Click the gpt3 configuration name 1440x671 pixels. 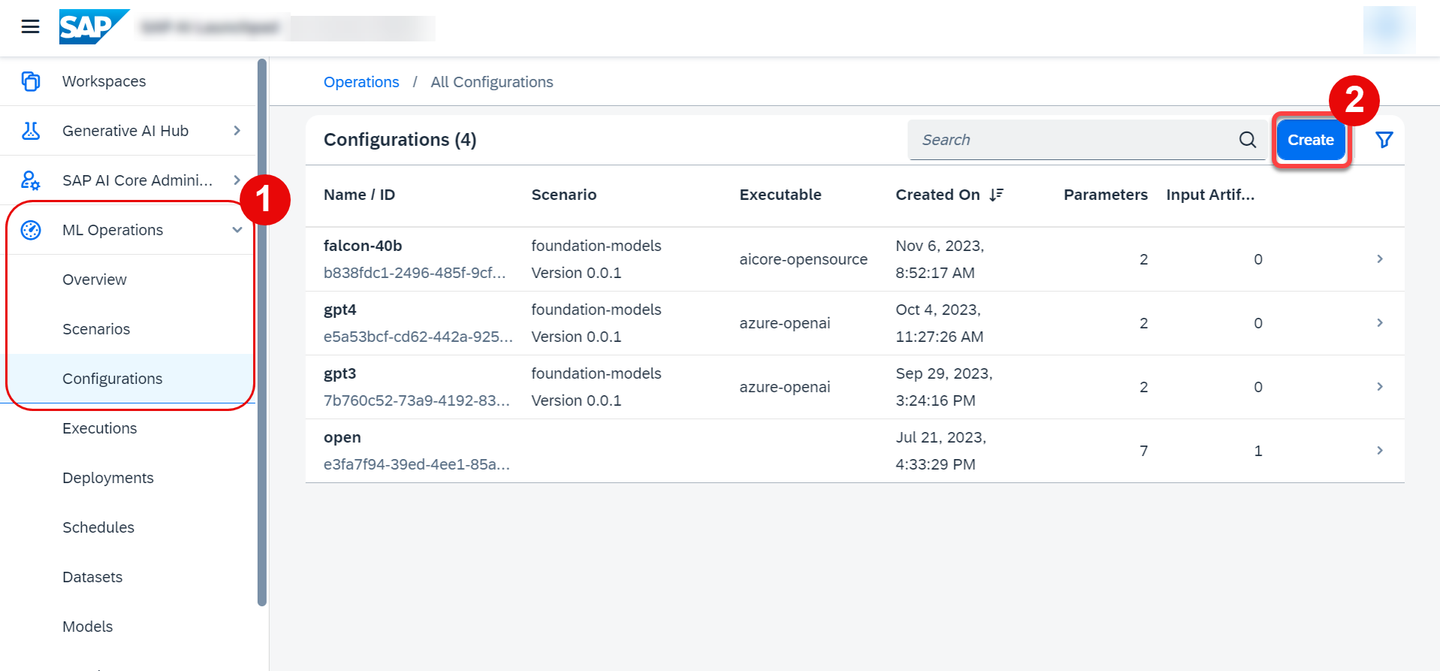(x=340, y=374)
